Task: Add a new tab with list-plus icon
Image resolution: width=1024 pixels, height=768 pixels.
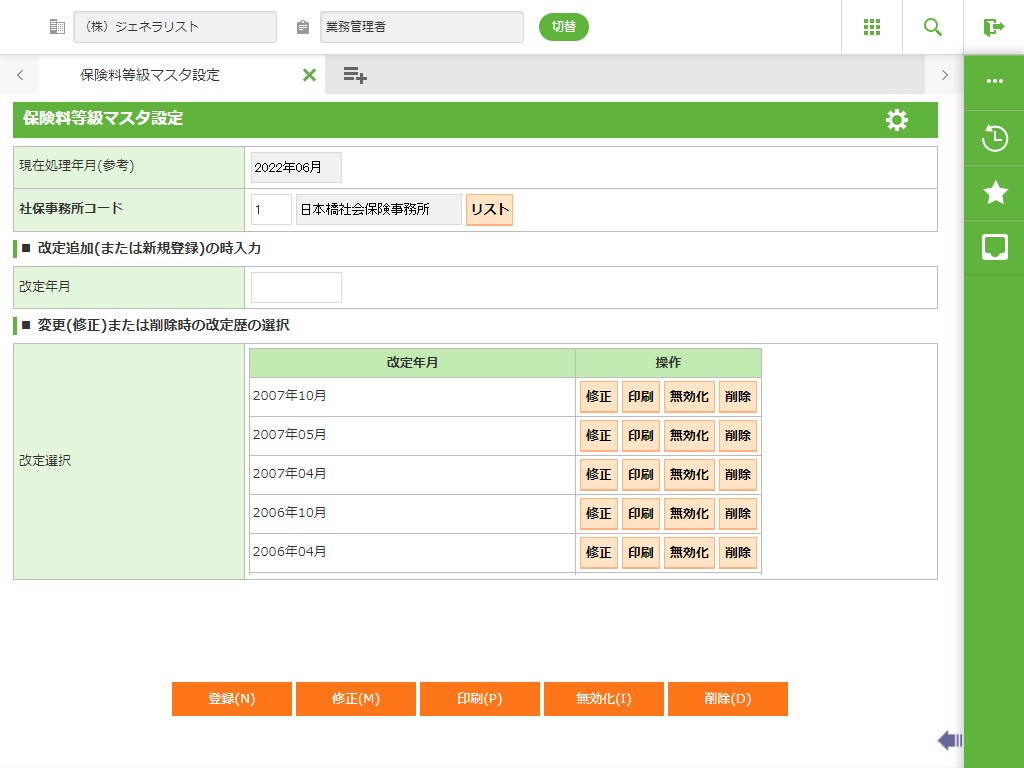Action: (355, 75)
